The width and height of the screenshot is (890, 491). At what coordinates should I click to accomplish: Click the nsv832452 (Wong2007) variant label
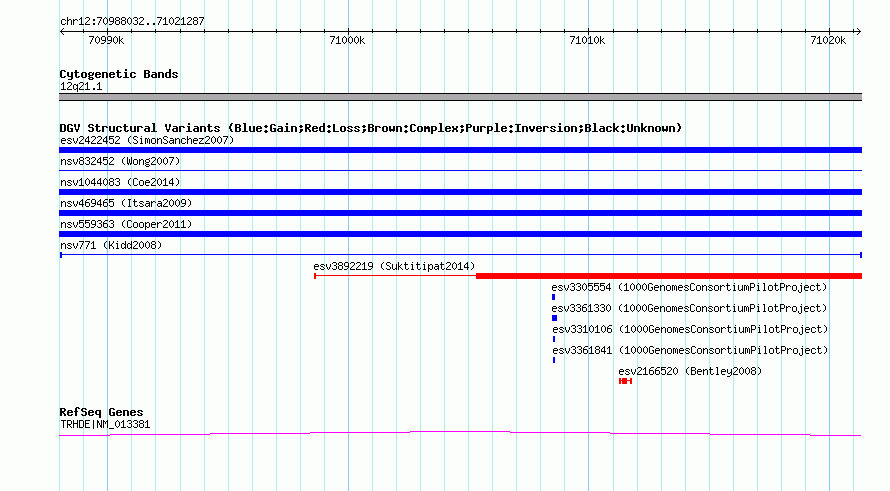click(x=120, y=161)
